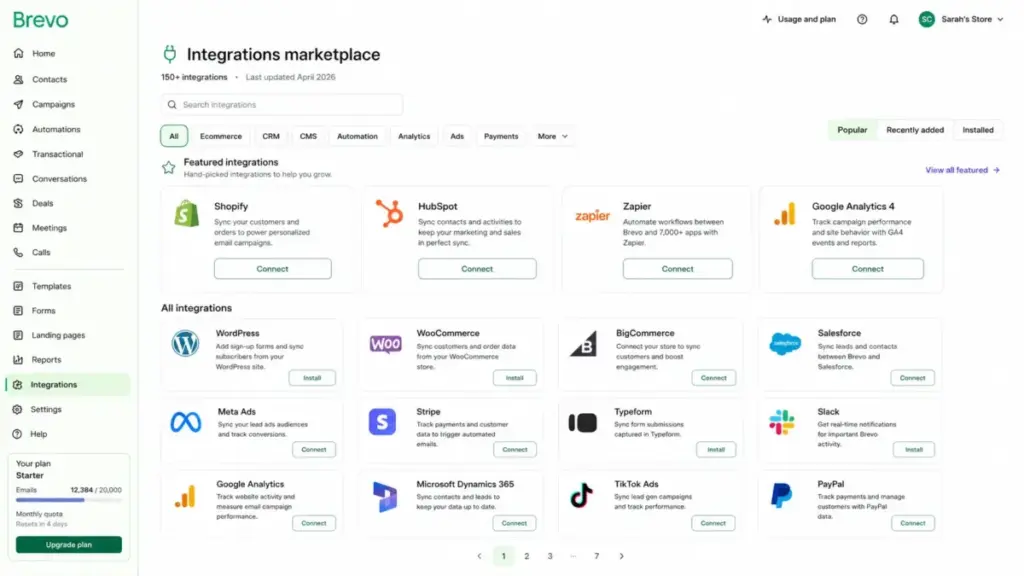
Task: Filter by CRM category
Action: (x=271, y=136)
